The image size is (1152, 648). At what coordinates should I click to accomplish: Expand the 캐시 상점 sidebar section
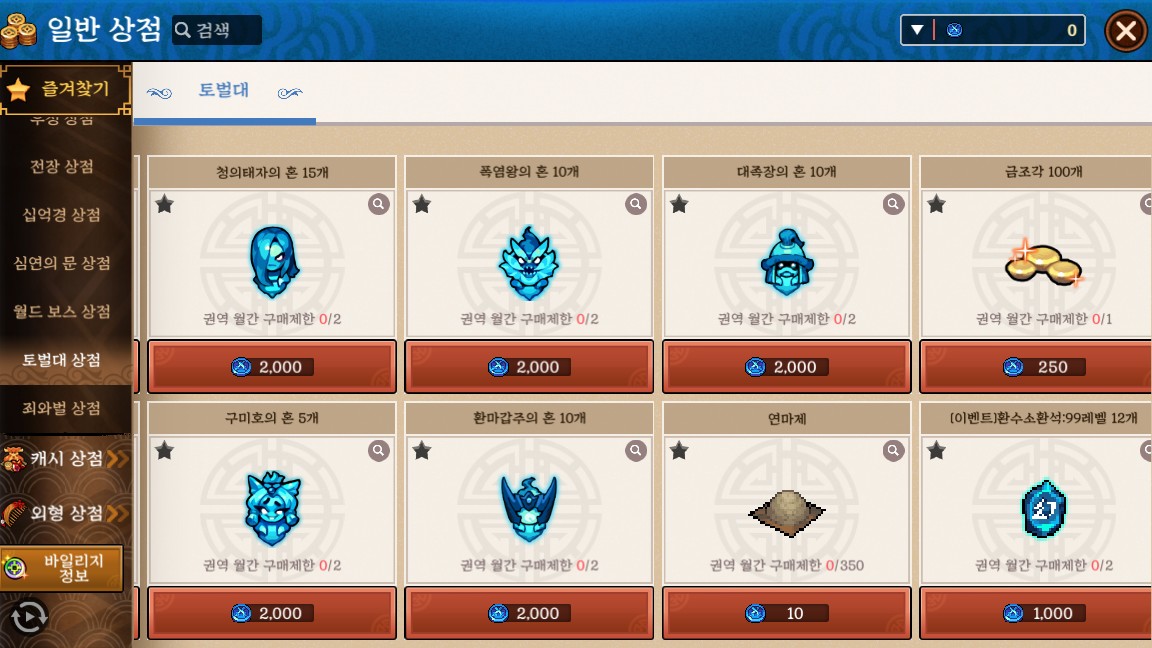65,458
